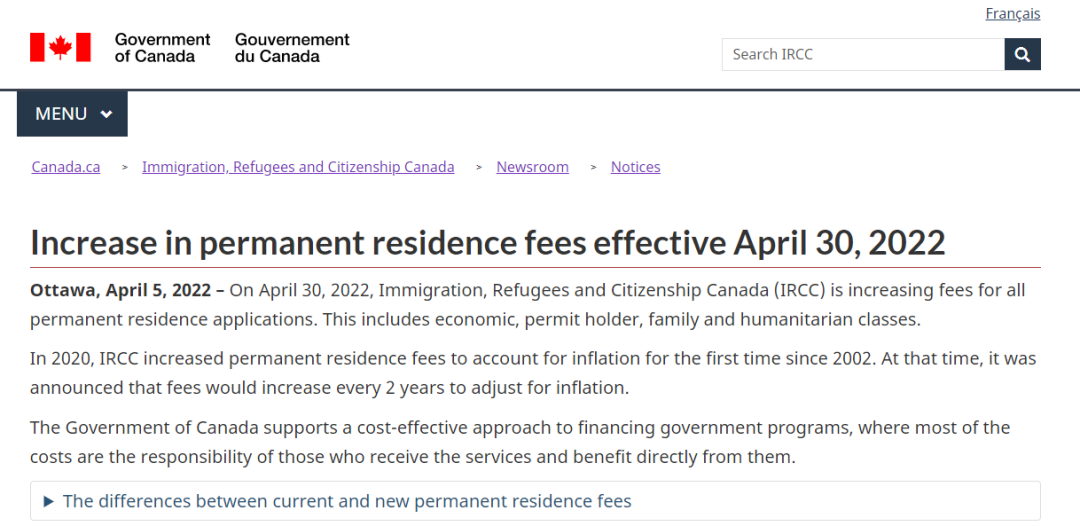Viewport: 1080px width, 526px height.
Task: Navigate to the Newsroom breadcrumb
Action: coord(532,167)
